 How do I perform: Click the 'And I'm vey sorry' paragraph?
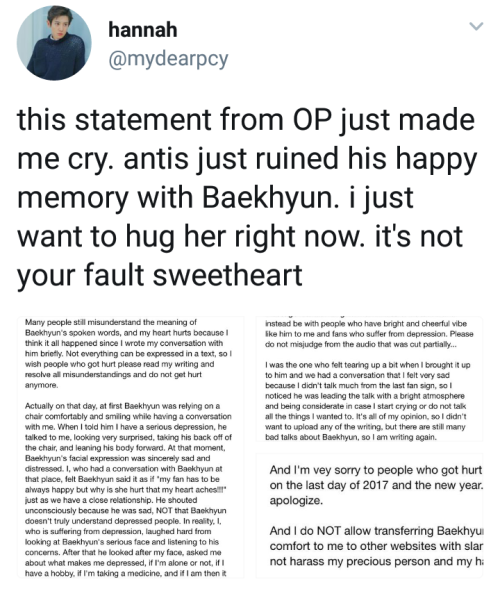pos(376,485)
